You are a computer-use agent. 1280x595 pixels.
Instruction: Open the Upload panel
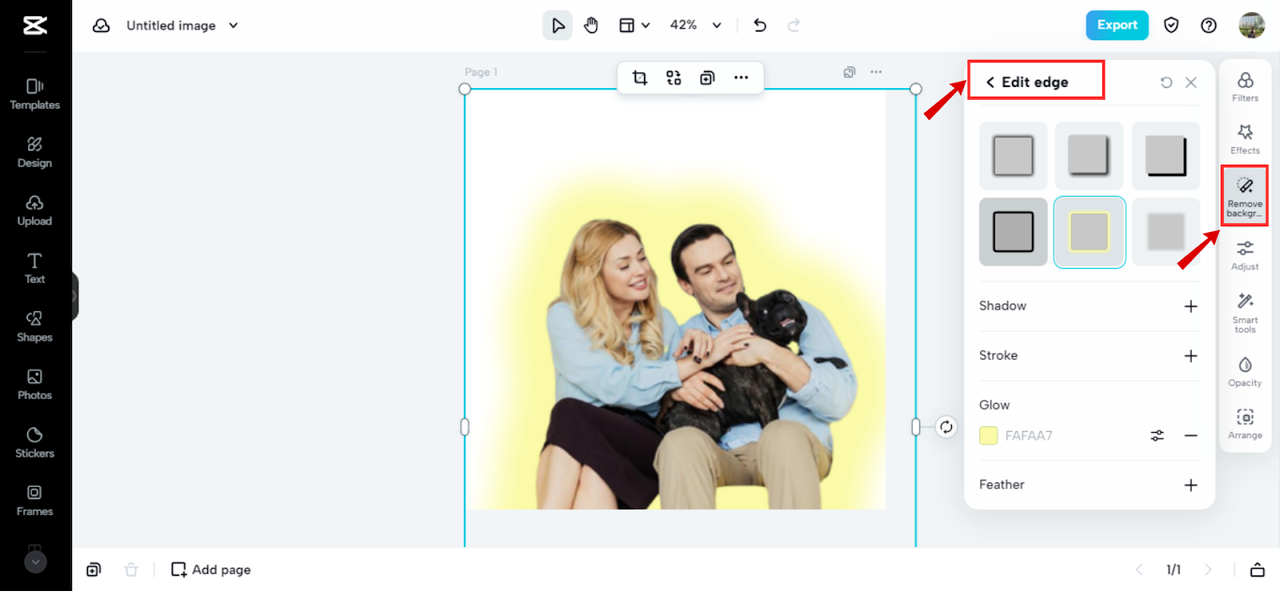[35, 210]
